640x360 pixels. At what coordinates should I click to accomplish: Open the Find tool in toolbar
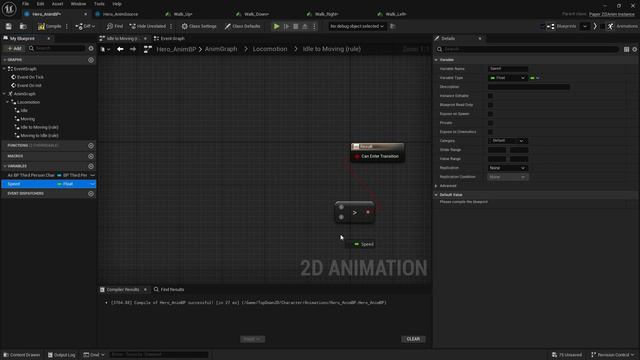pos(115,26)
